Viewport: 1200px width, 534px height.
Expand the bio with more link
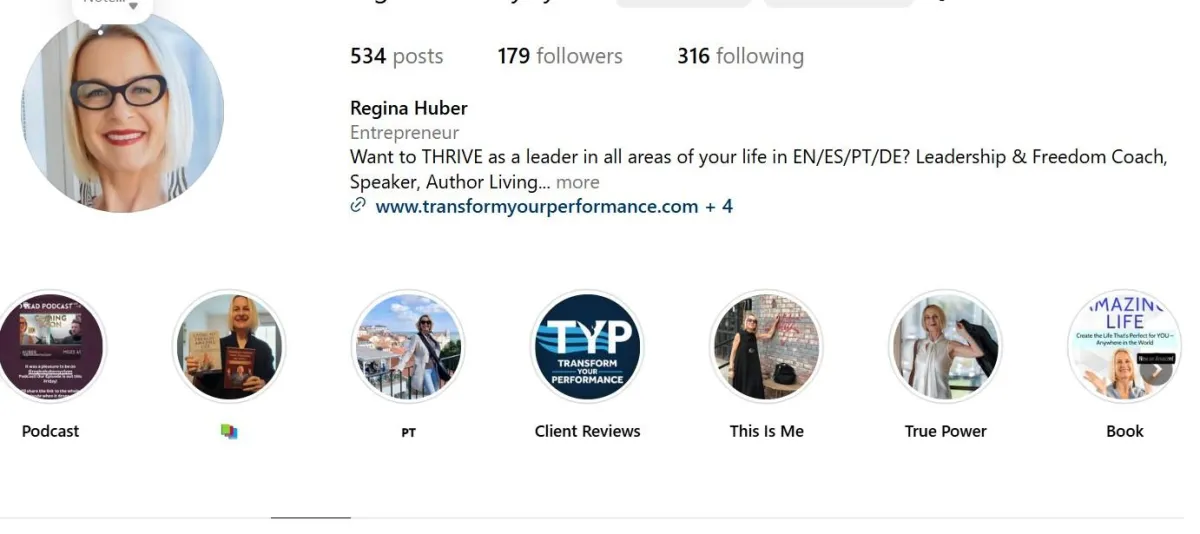click(x=578, y=182)
